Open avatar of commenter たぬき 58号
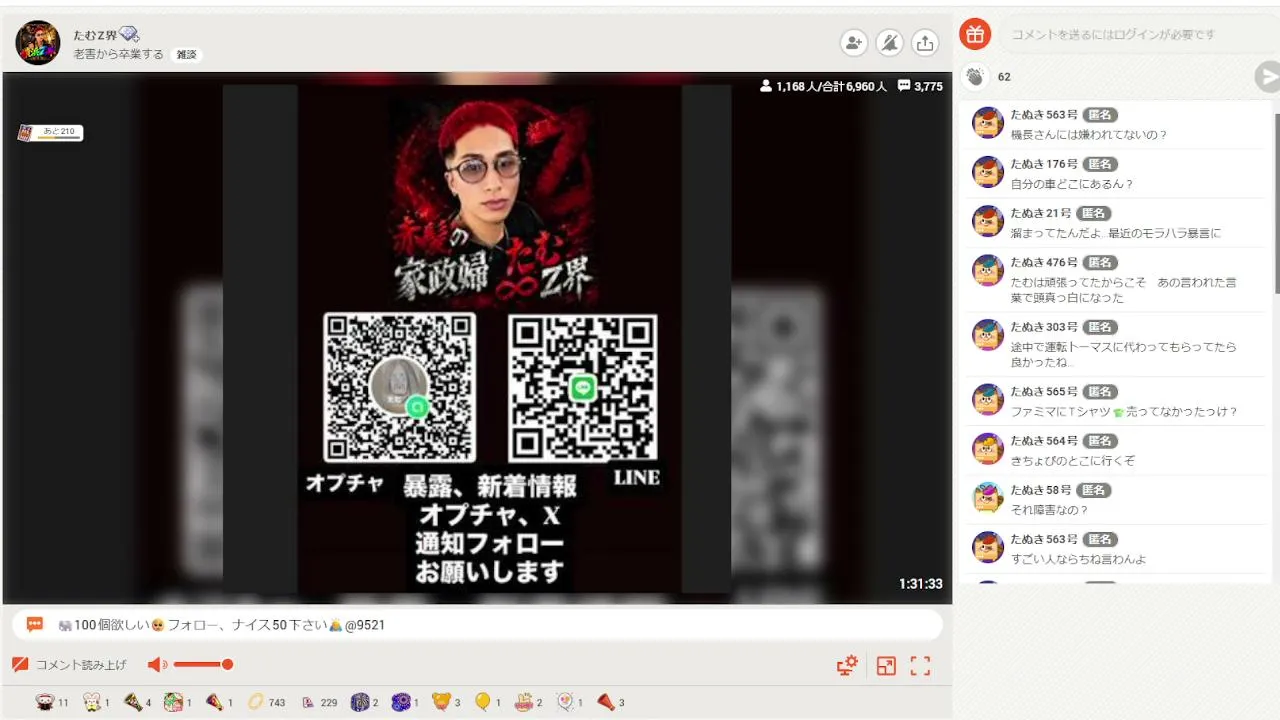The height and width of the screenshot is (720, 1280). click(x=988, y=498)
